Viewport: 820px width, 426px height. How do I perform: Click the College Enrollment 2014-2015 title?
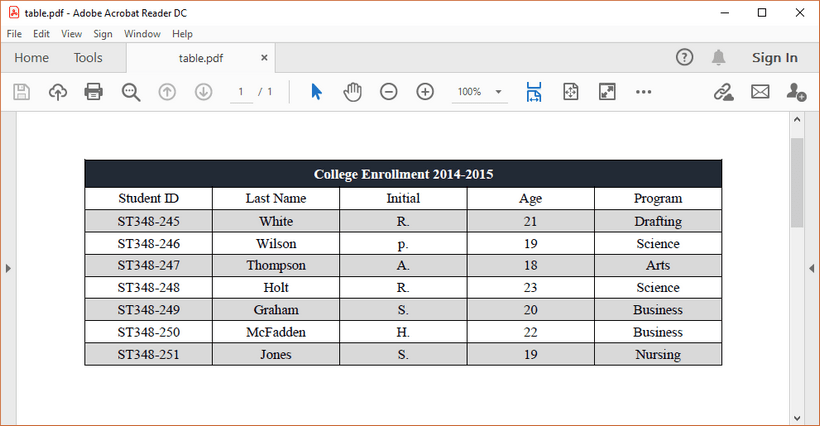[403, 174]
